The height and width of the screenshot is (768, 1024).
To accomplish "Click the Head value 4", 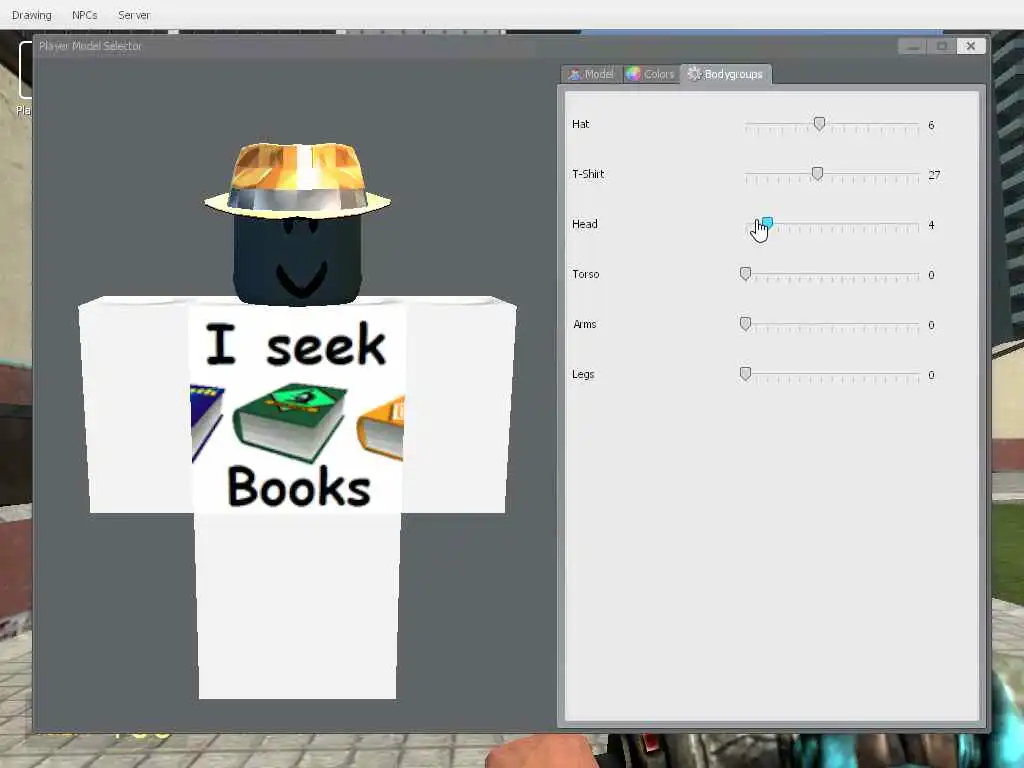I will [931, 225].
